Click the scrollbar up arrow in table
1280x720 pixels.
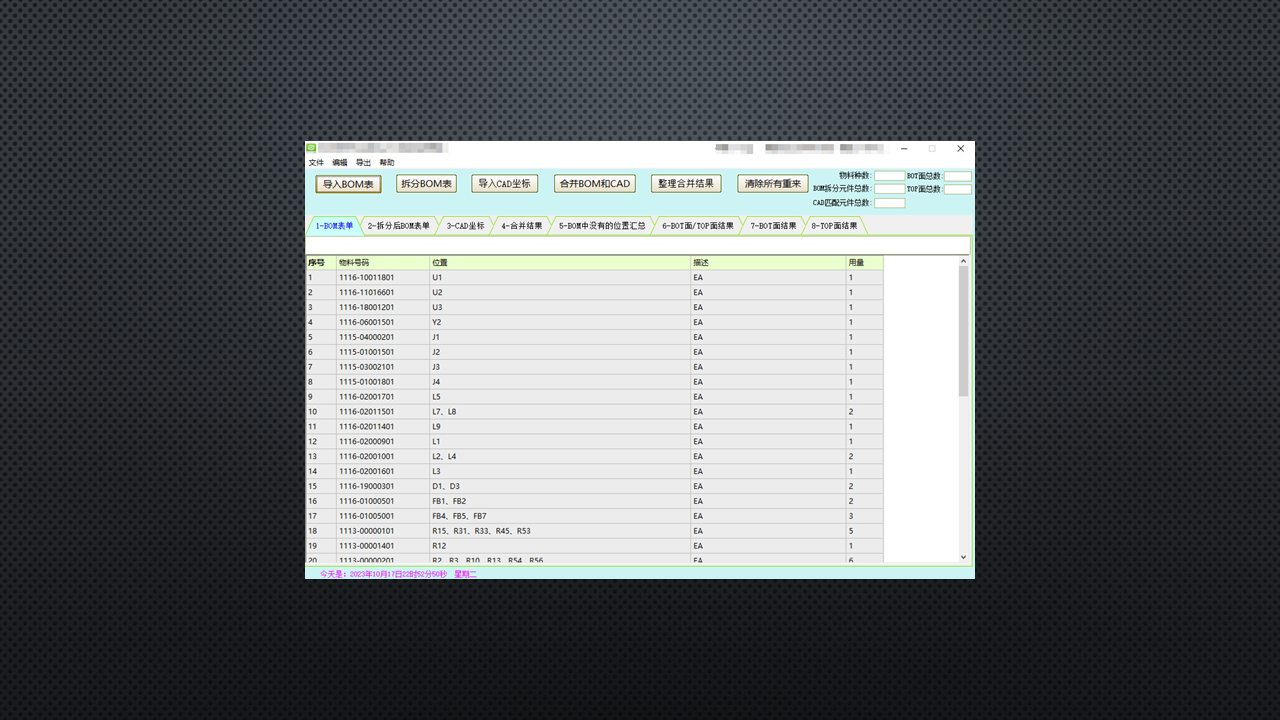coord(964,262)
